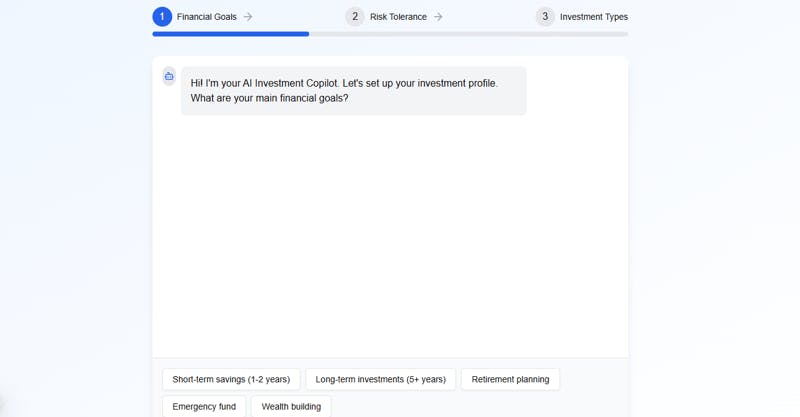Pick the Retirement planning option
This screenshot has width=800, height=417.
[510, 380]
